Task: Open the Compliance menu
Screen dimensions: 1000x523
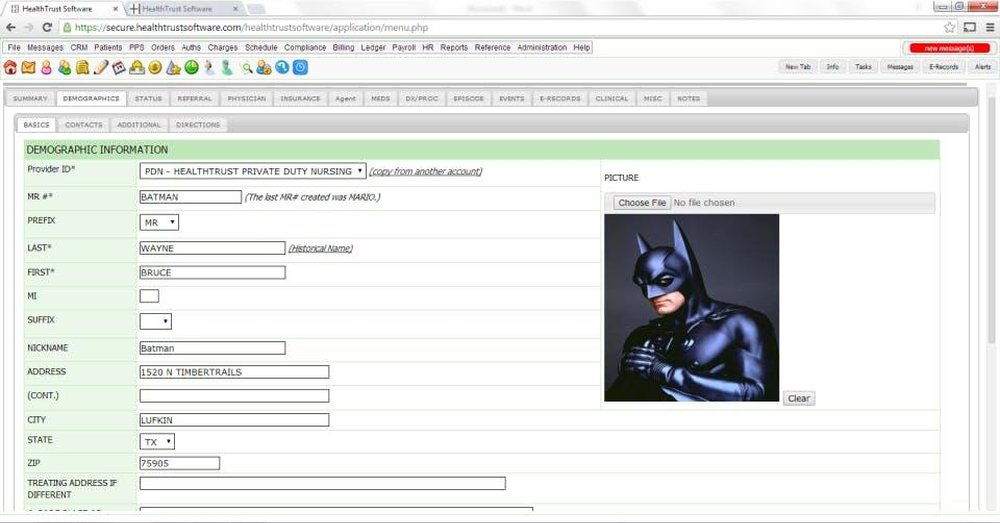Action: click(305, 48)
